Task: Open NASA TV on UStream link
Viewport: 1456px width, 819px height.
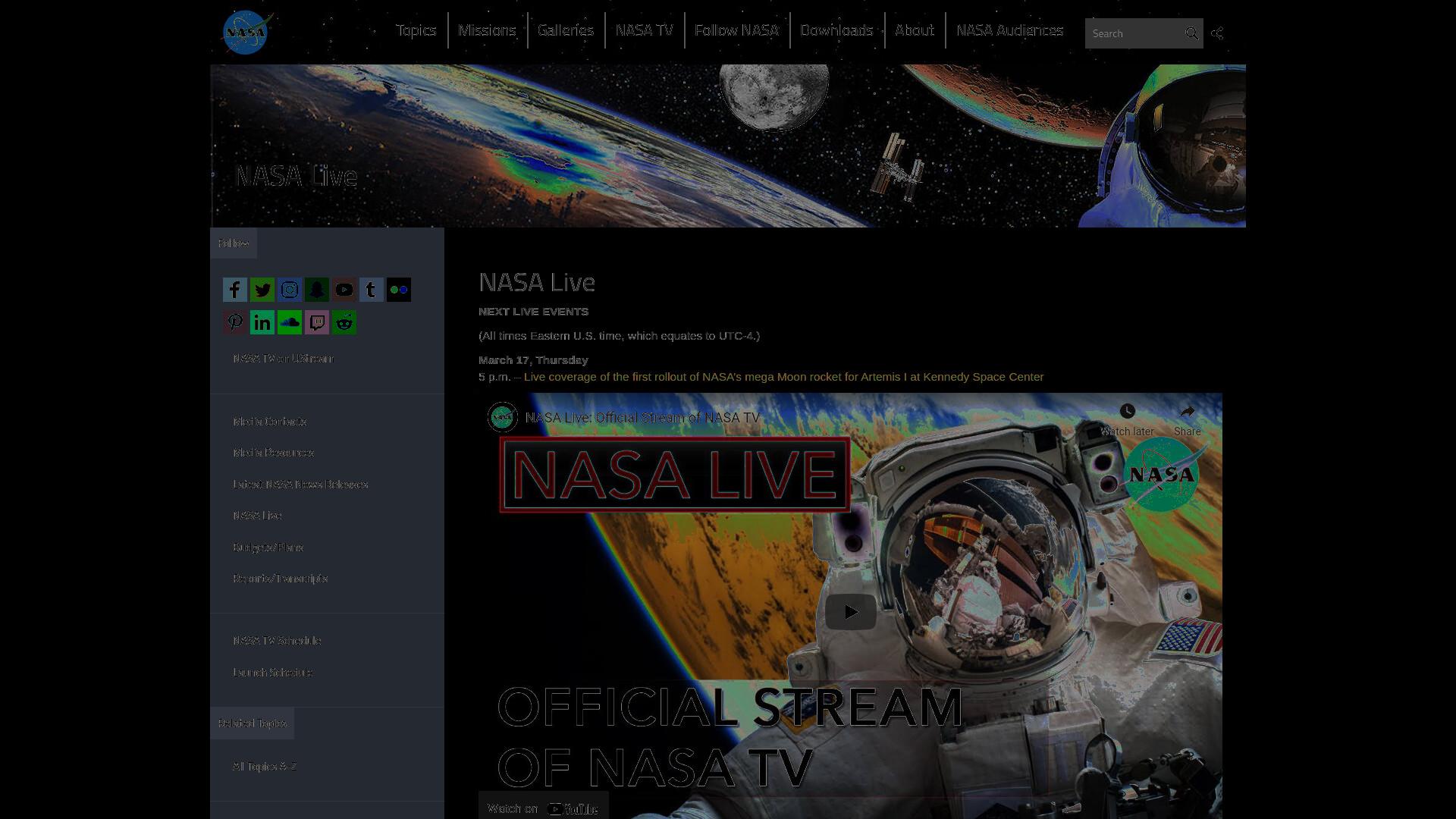Action: click(283, 359)
